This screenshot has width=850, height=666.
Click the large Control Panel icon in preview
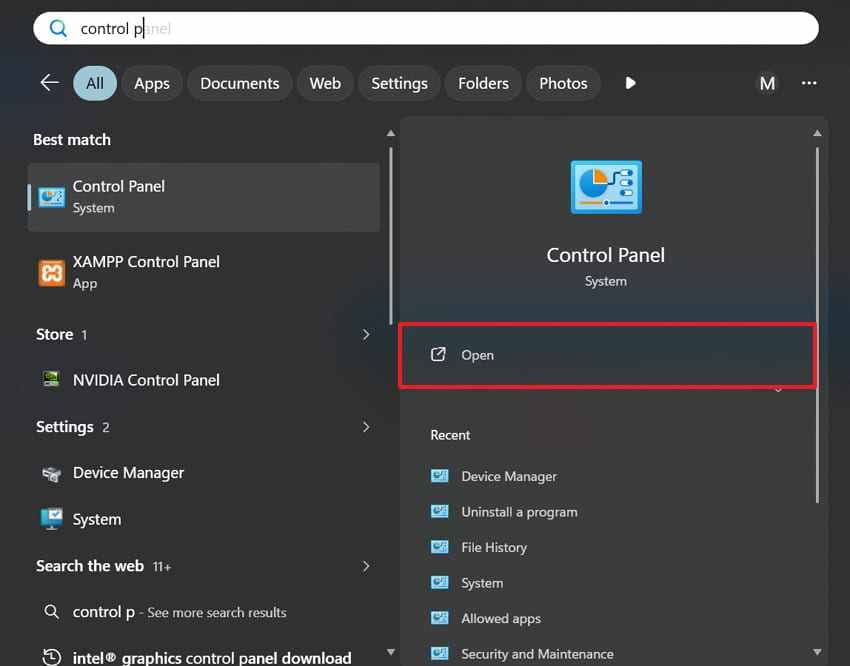tap(606, 187)
